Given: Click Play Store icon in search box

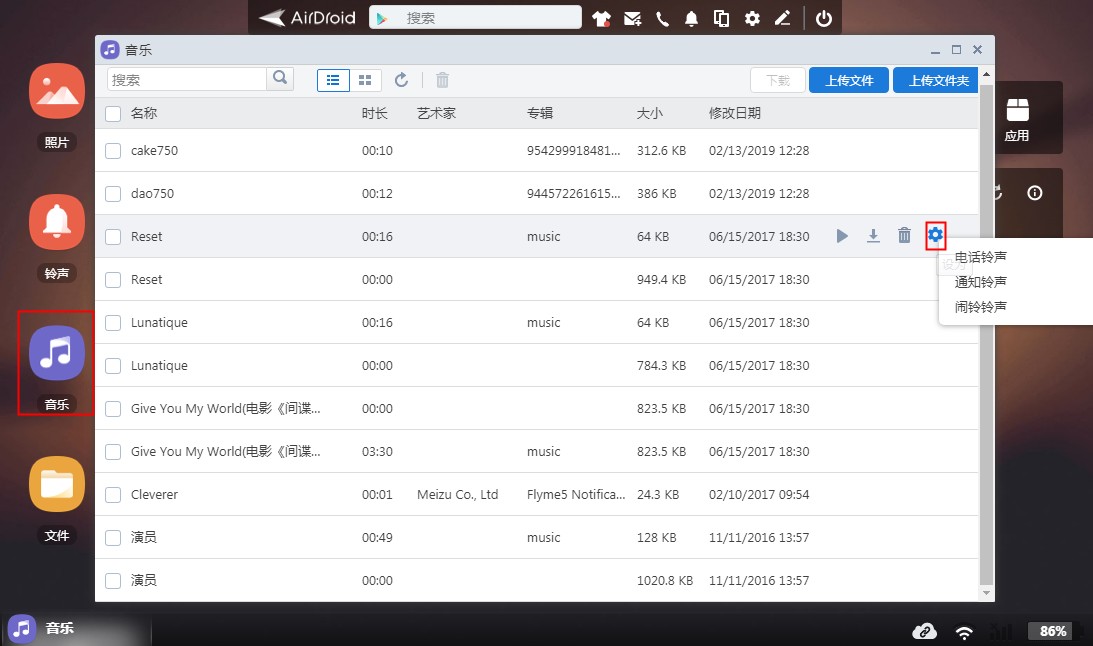Looking at the screenshot, I should pos(381,18).
